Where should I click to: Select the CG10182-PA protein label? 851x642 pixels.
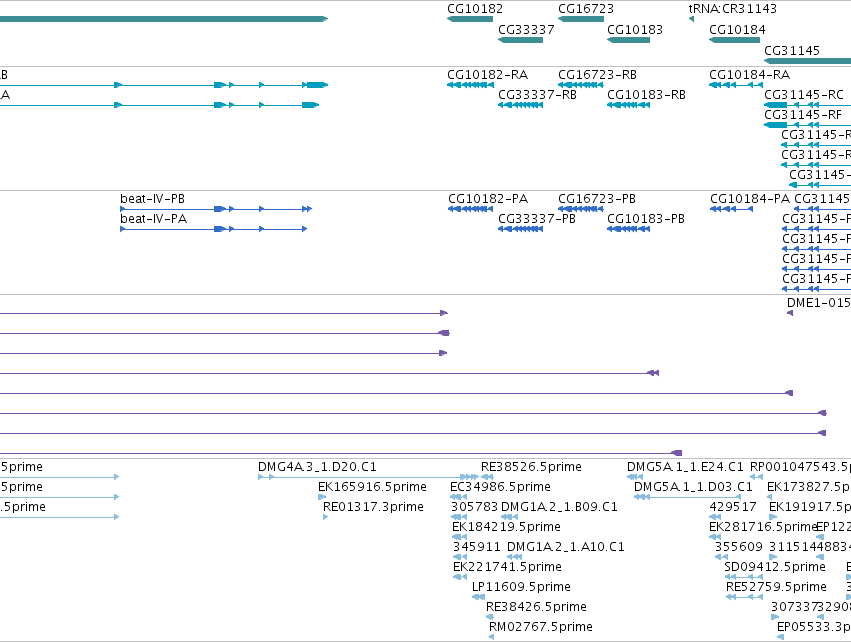click(x=488, y=199)
